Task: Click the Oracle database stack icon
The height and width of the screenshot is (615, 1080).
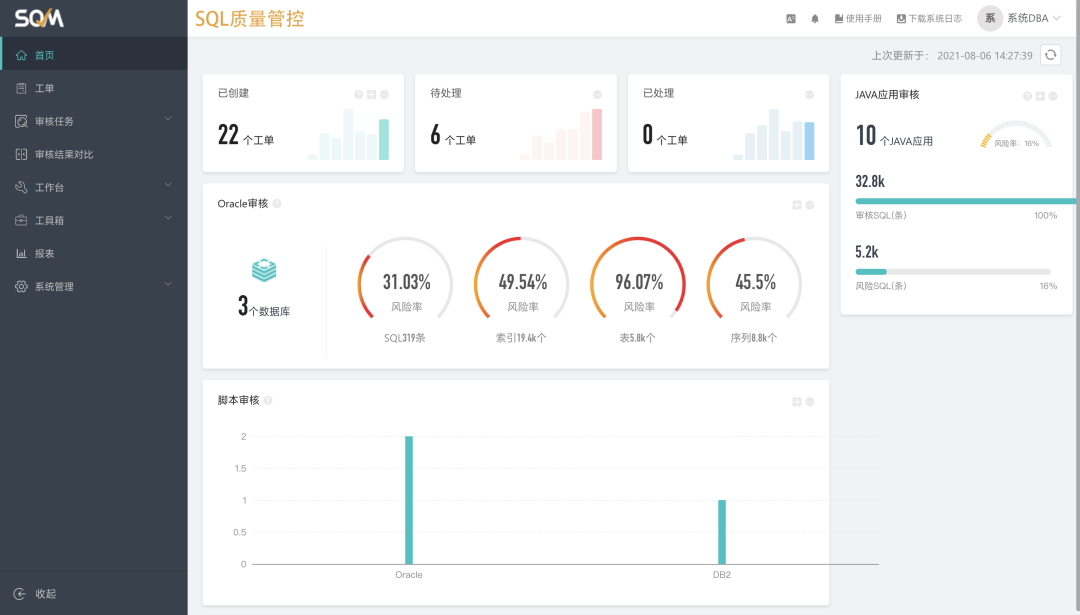Action: point(264,270)
